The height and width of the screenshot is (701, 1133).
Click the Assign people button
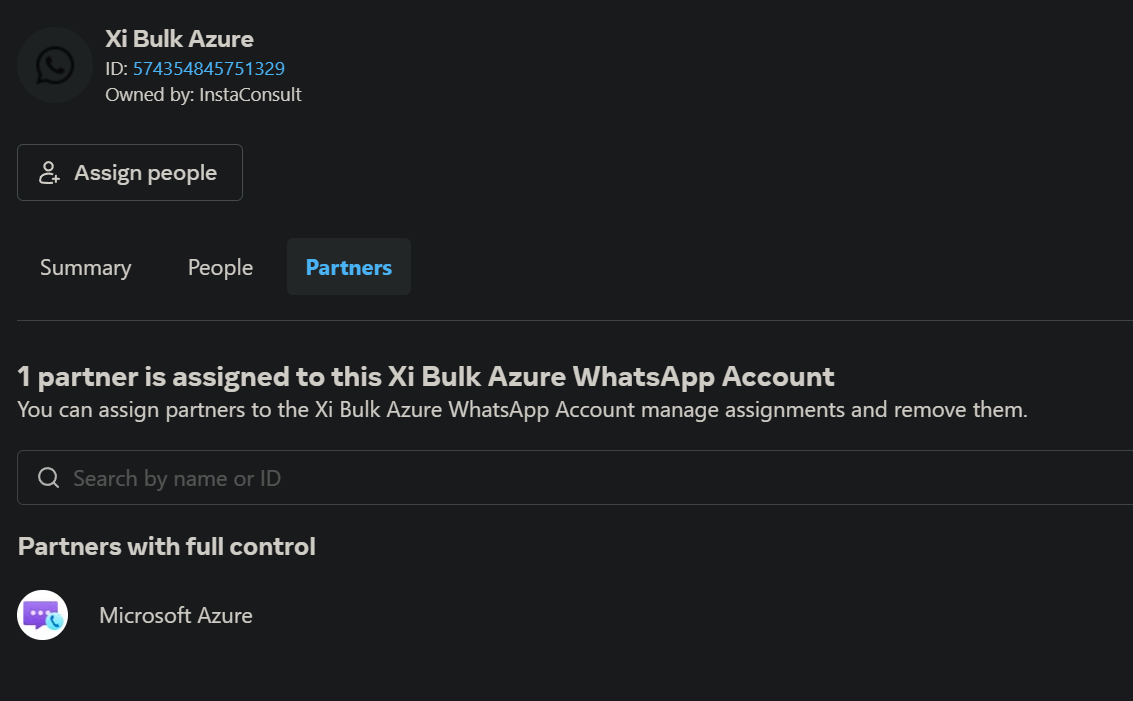click(130, 173)
